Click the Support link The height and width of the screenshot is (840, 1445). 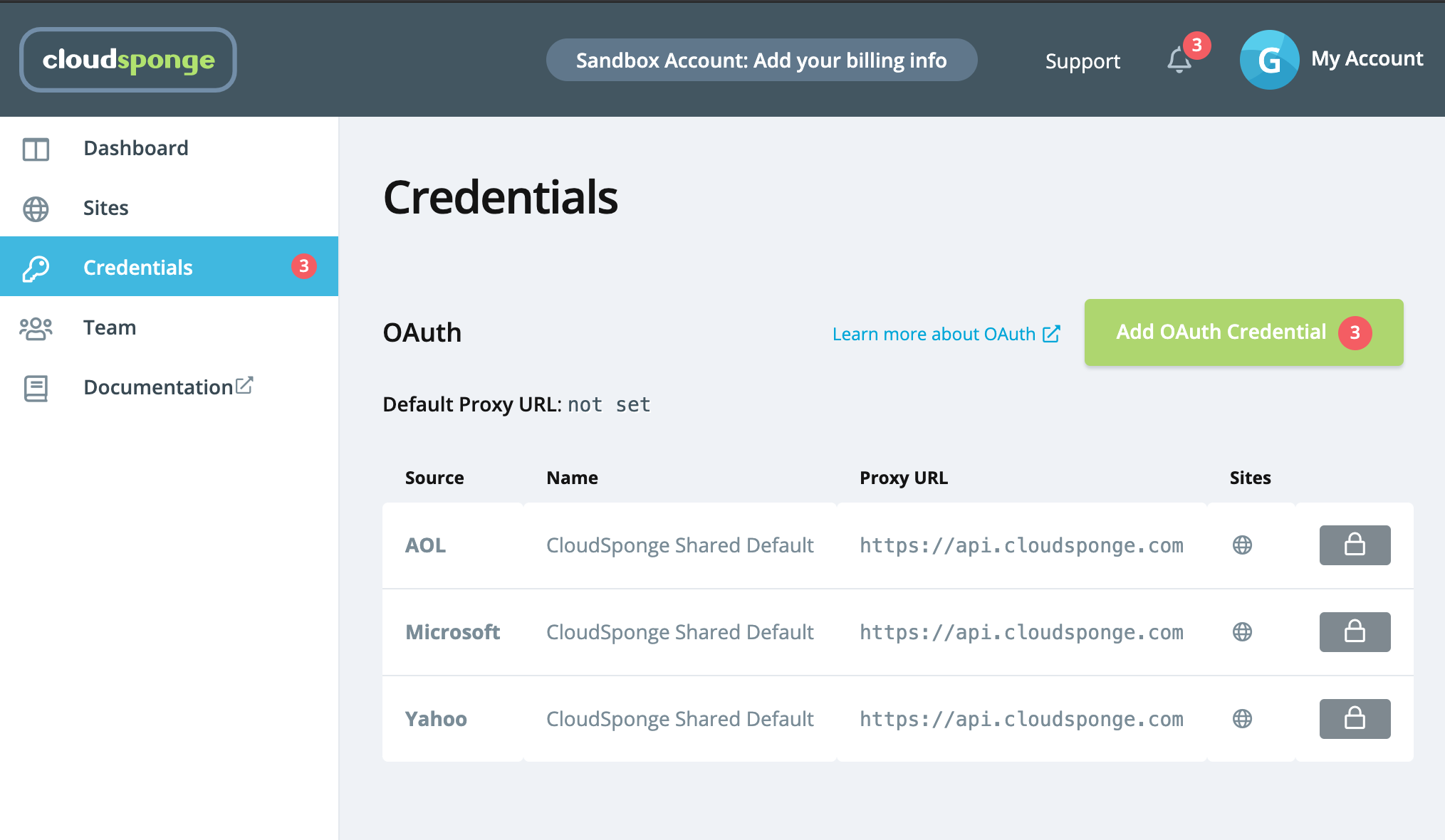(x=1083, y=61)
